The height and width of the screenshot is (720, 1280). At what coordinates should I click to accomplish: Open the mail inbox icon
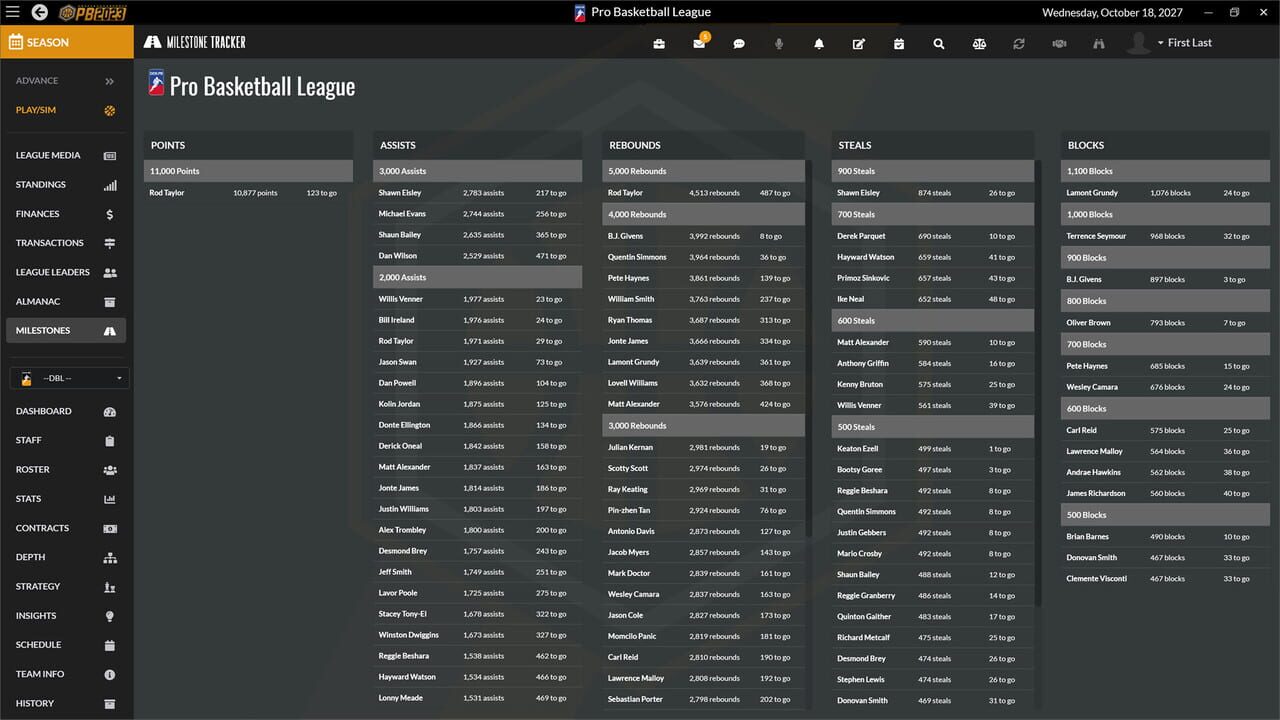pyautogui.click(x=699, y=43)
